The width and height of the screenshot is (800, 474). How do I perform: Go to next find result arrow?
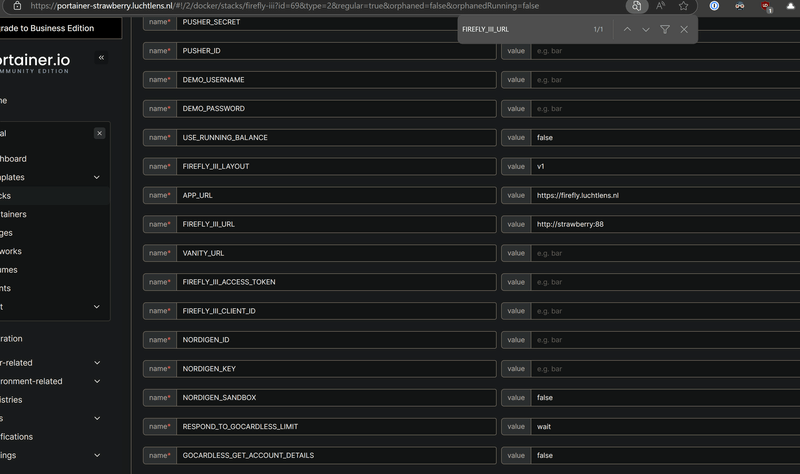pos(646,30)
